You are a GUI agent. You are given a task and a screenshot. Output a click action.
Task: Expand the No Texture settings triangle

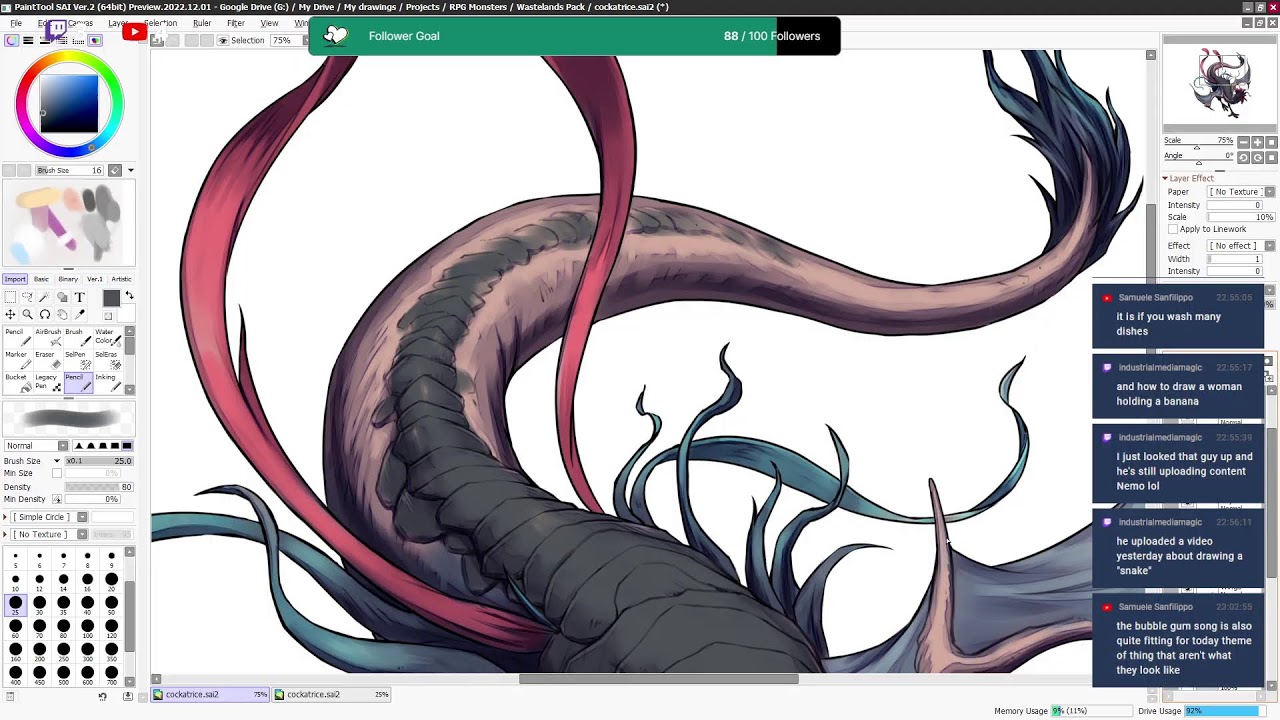point(6,534)
